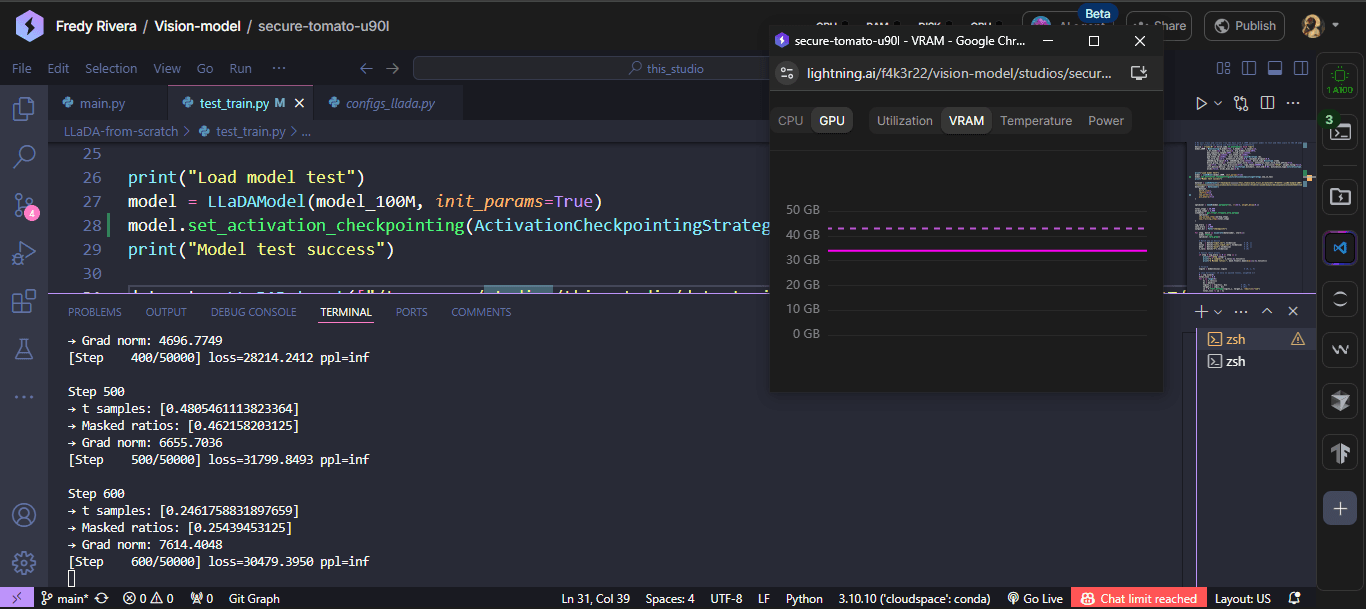The width and height of the screenshot is (1366, 609).
Task: Click the Manage gear icon
Action: [x=24, y=563]
